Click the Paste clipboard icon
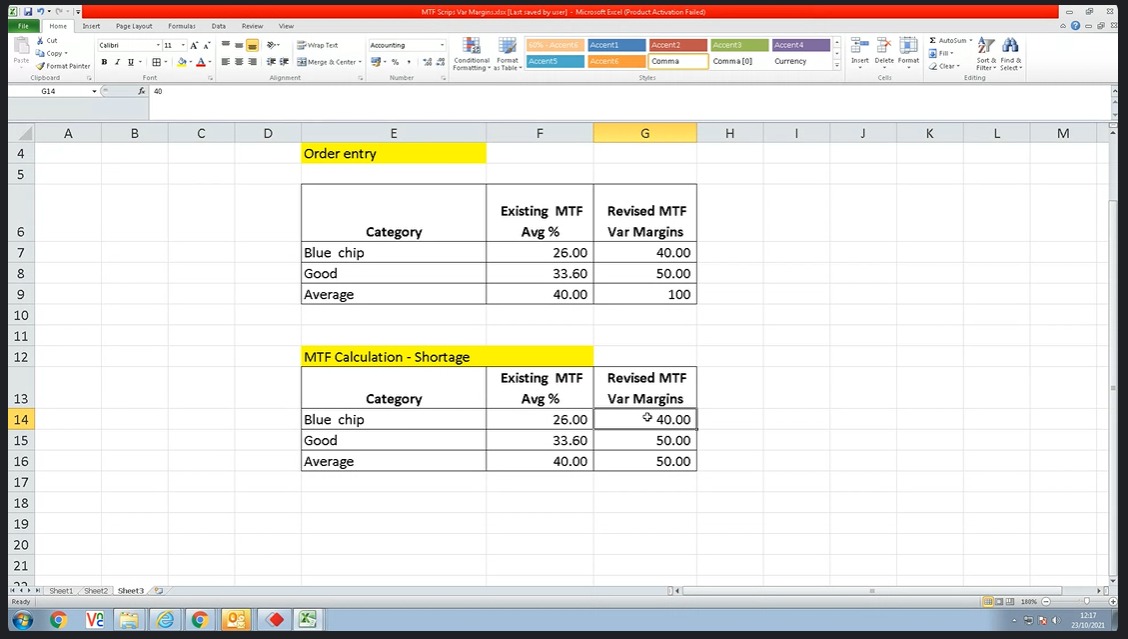This screenshot has width=1128, height=639. tap(21, 47)
